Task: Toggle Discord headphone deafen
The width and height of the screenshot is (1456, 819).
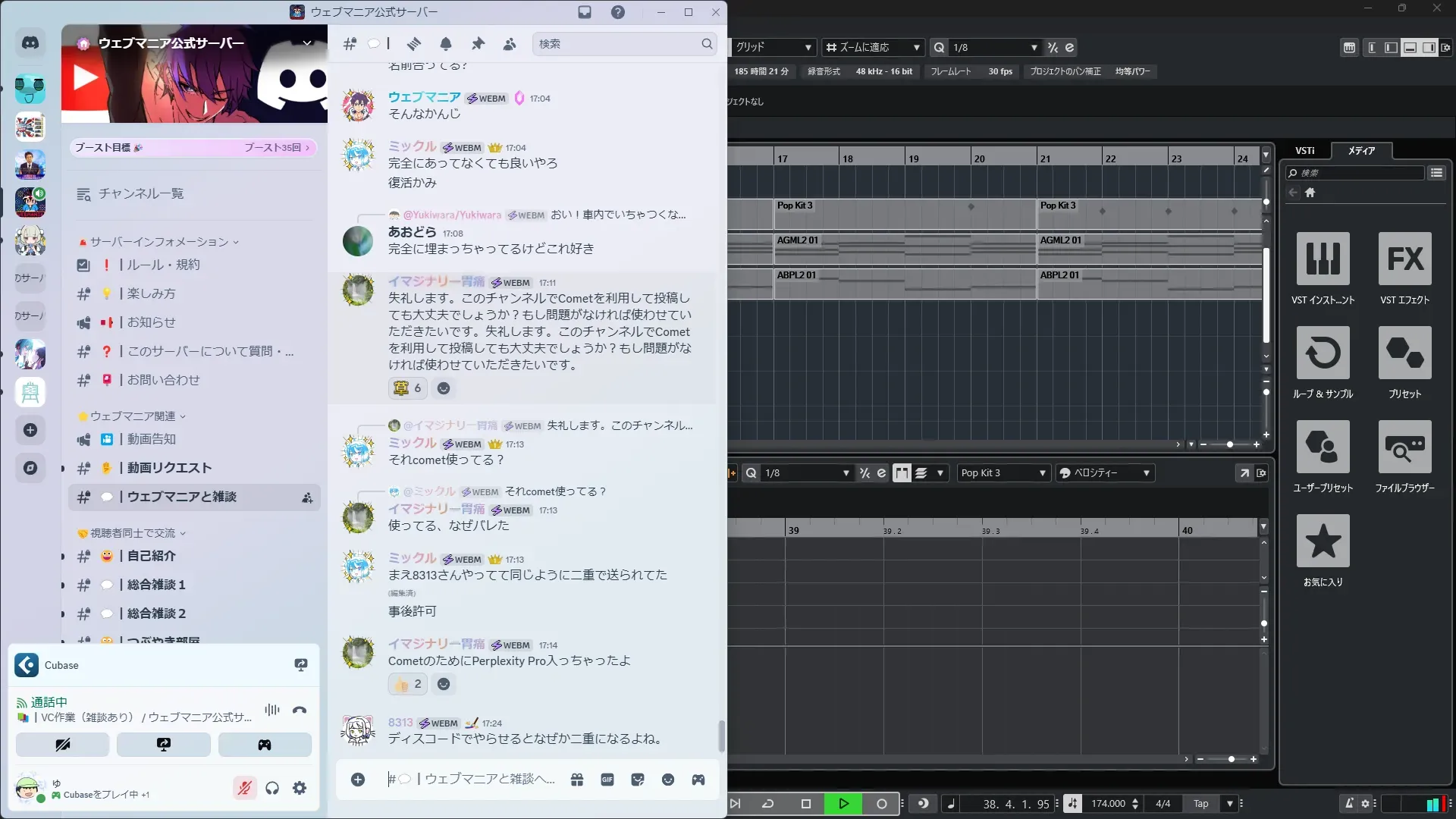Action: [272, 788]
